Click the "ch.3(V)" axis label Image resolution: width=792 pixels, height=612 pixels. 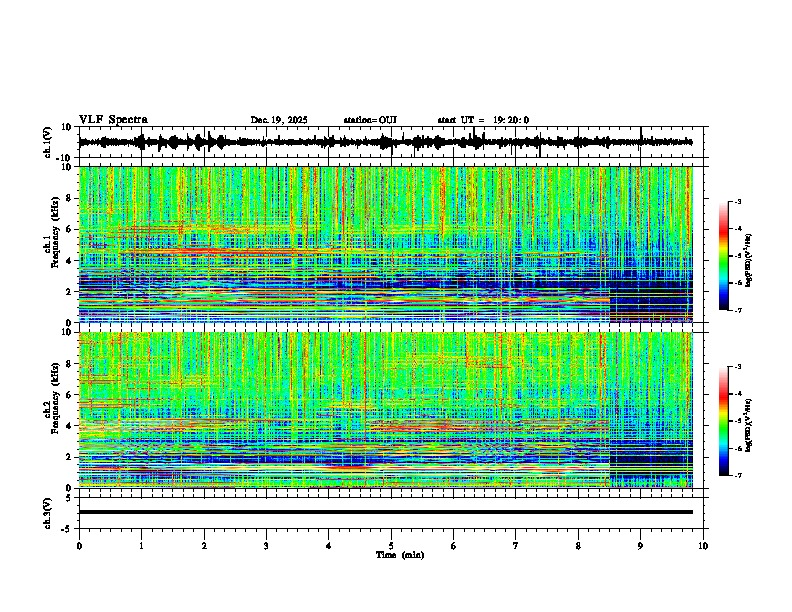(x=48, y=513)
